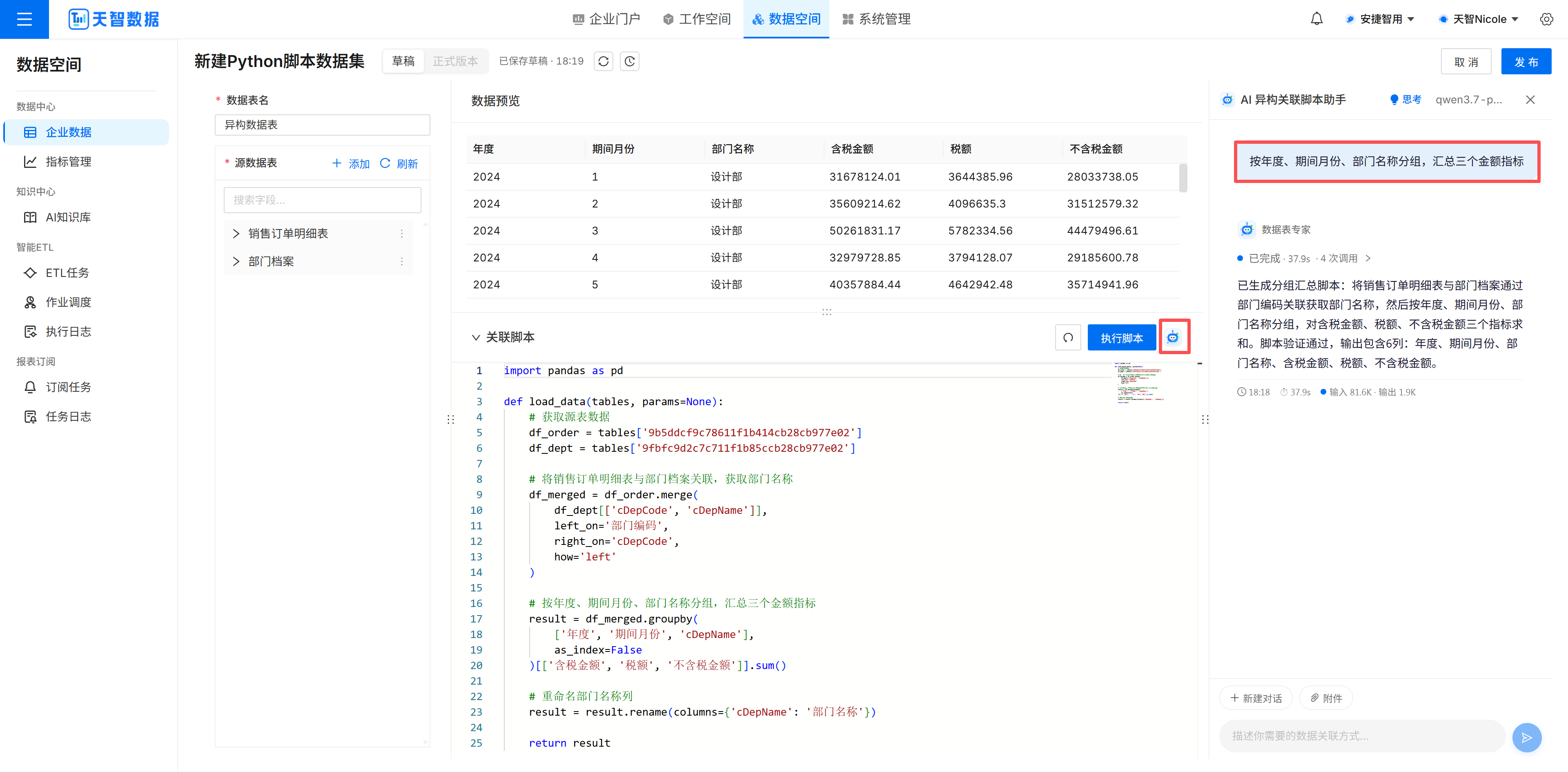This screenshot has height=772, width=1568.
Task: Expand 销售订单明细表 tree node
Action: click(236, 234)
